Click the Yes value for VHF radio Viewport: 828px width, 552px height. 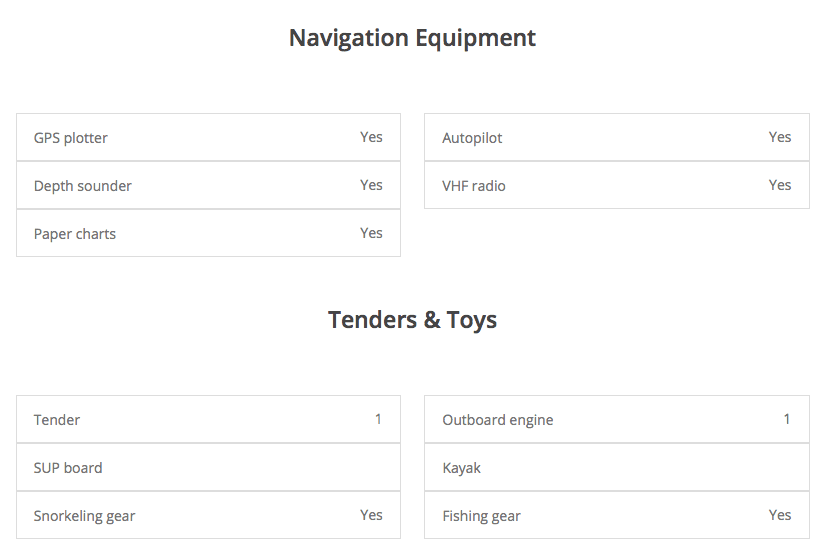point(780,185)
